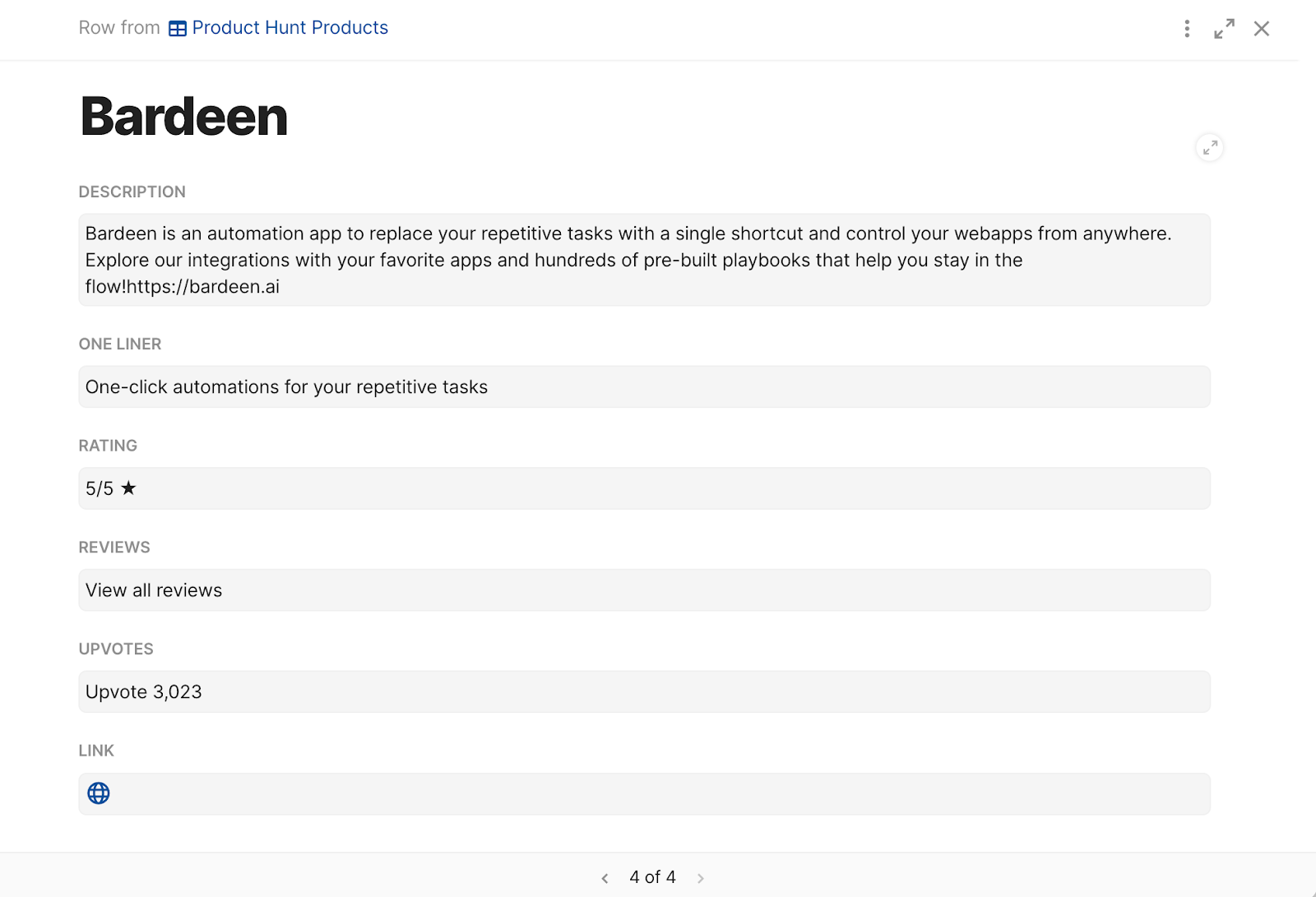Click the table icon beside Product Hunt Products
The height and width of the screenshot is (897, 1316).
178,29
